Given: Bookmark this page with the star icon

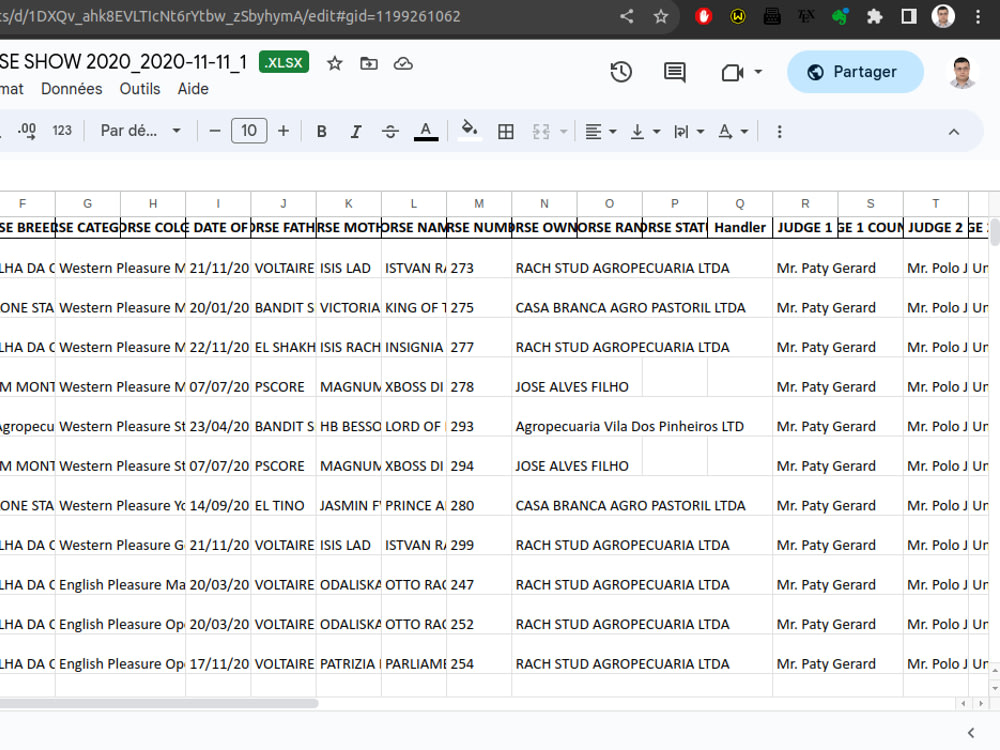Looking at the screenshot, I should 661,16.
